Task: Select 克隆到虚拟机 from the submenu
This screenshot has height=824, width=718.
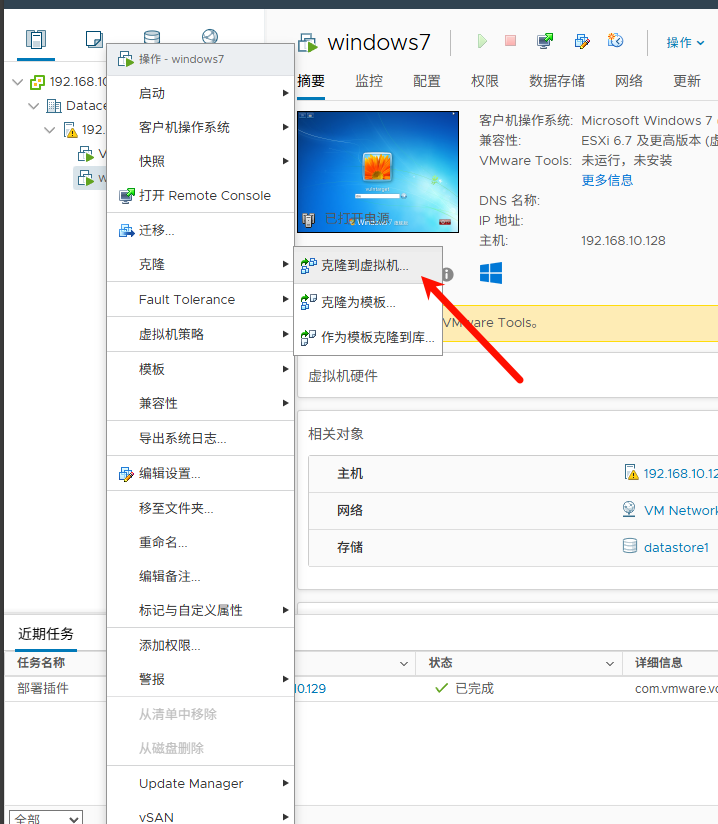Action: tap(364, 265)
